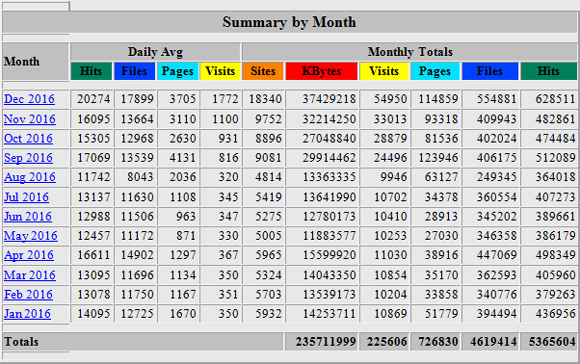Click the Monthly Totals group header
The width and height of the screenshot is (580, 364).
[x=410, y=52]
